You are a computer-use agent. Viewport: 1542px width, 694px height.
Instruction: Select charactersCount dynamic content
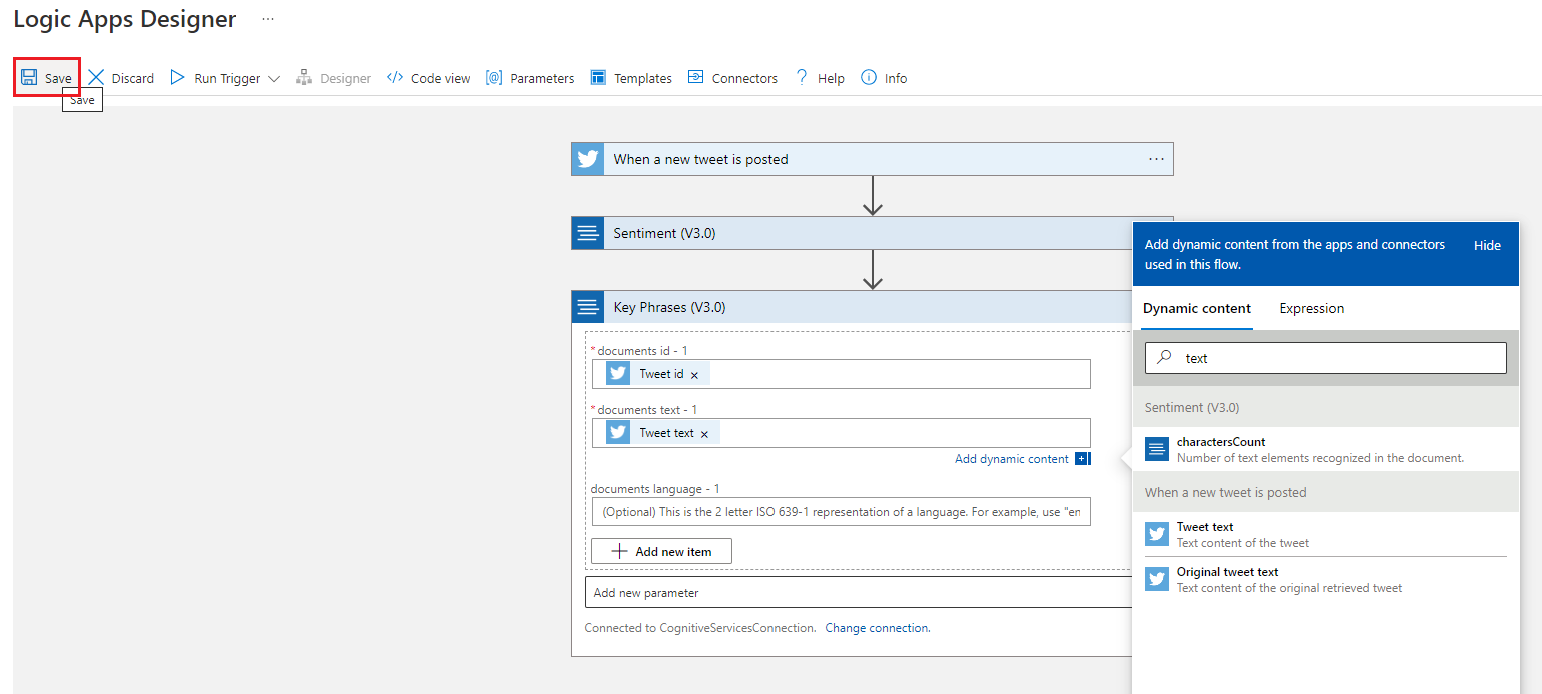click(x=1325, y=449)
